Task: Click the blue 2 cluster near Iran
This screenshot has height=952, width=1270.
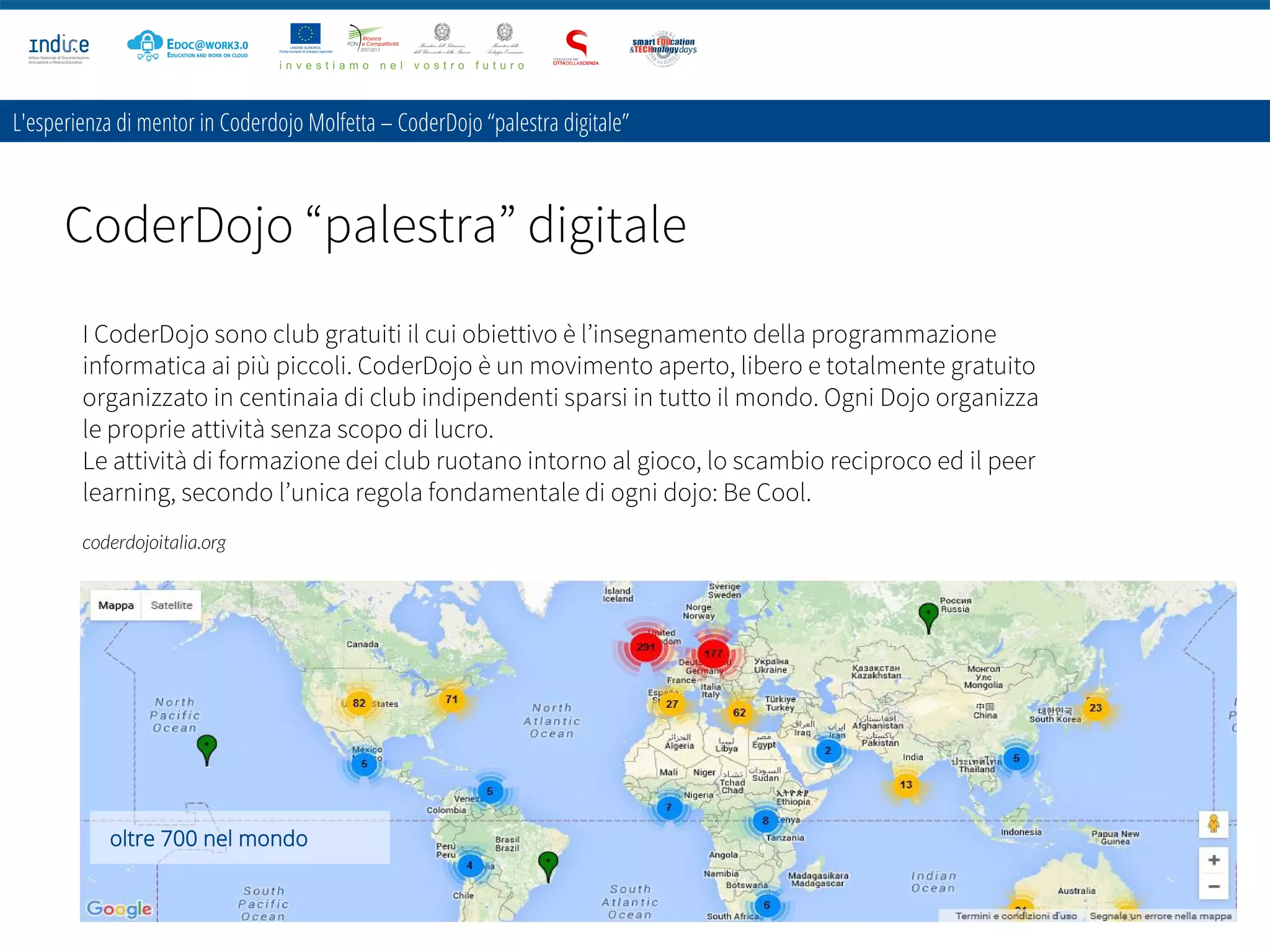Action: click(x=827, y=751)
